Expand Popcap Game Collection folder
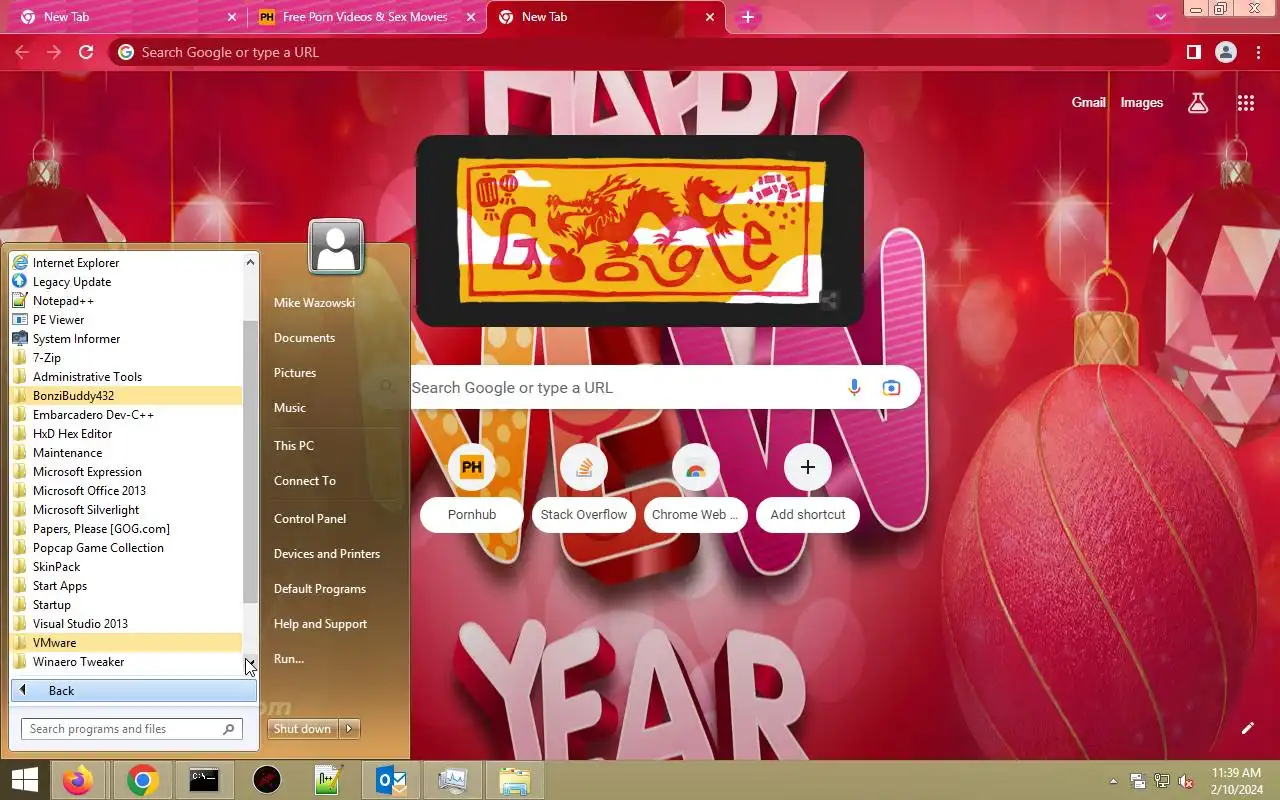The image size is (1280, 800). click(126, 548)
